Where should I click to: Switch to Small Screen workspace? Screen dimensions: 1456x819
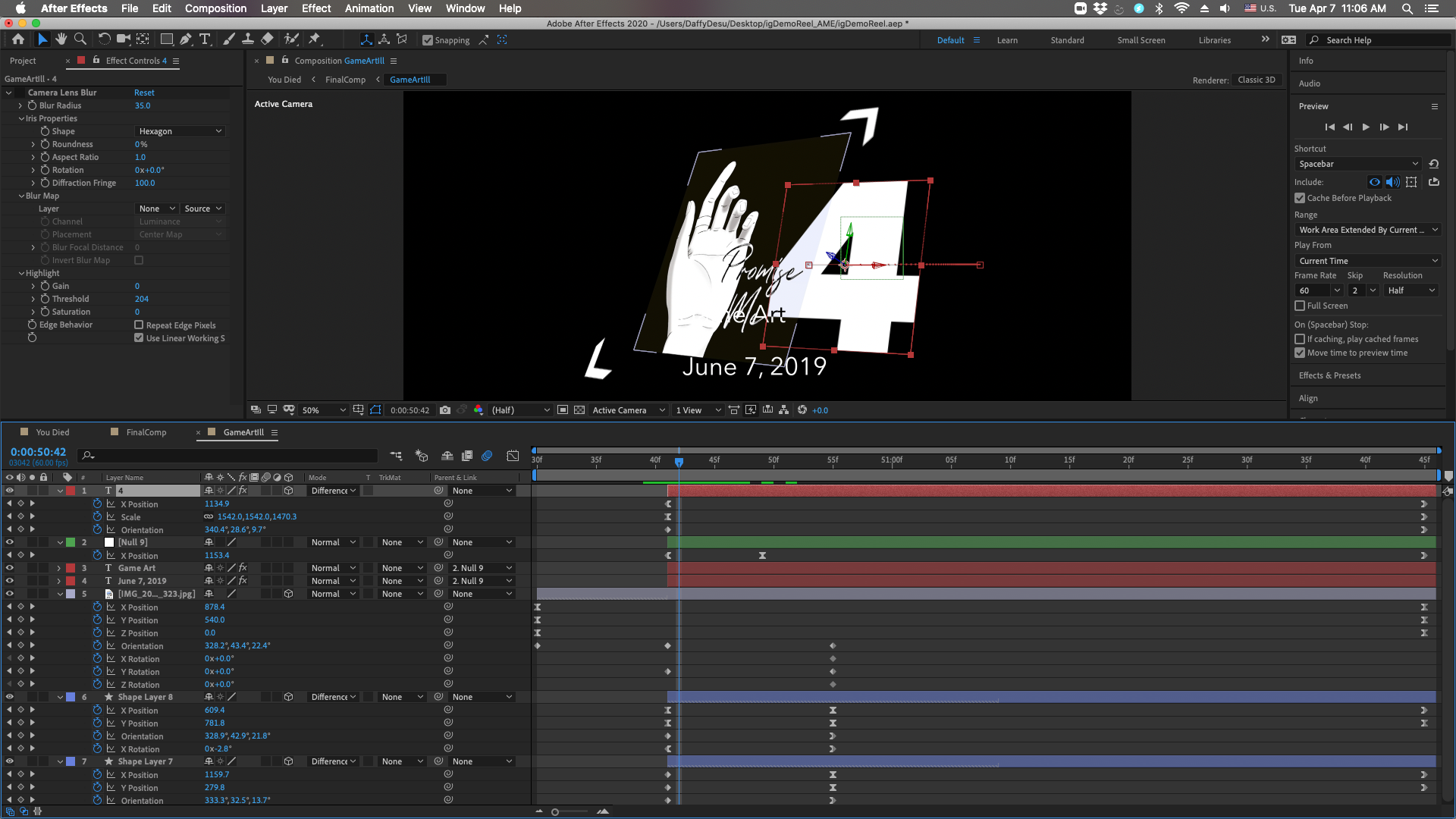[x=1141, y=40]
